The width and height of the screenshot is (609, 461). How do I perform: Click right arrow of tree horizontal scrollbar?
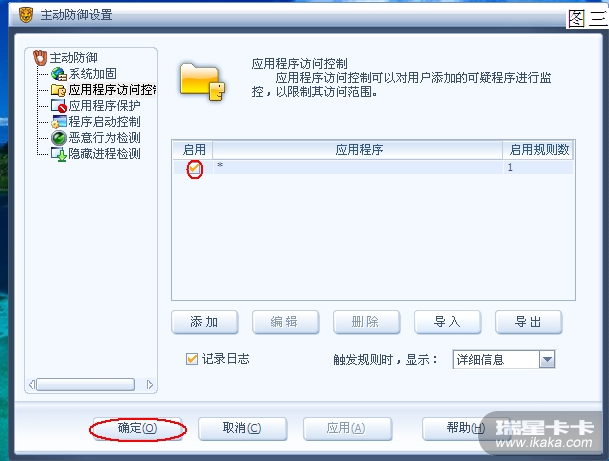click(150, 384)
